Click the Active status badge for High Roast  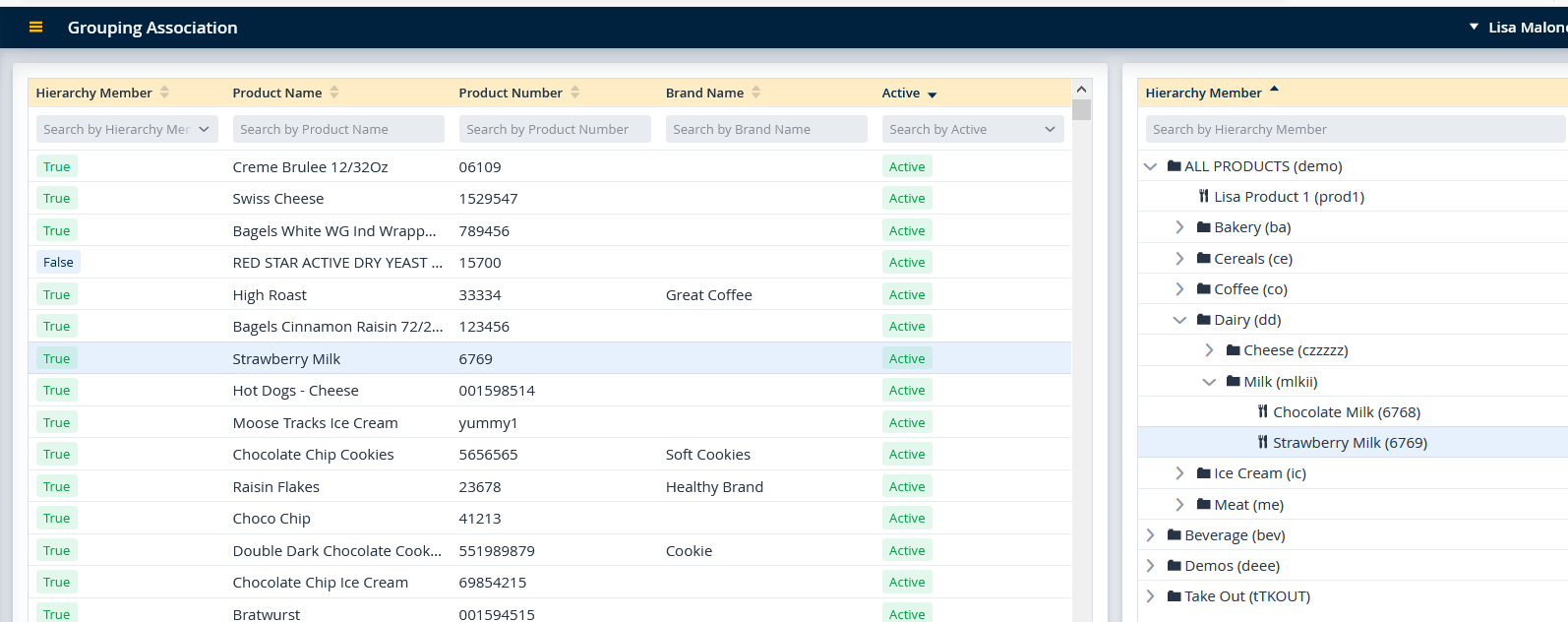click(x=906, y=295)
